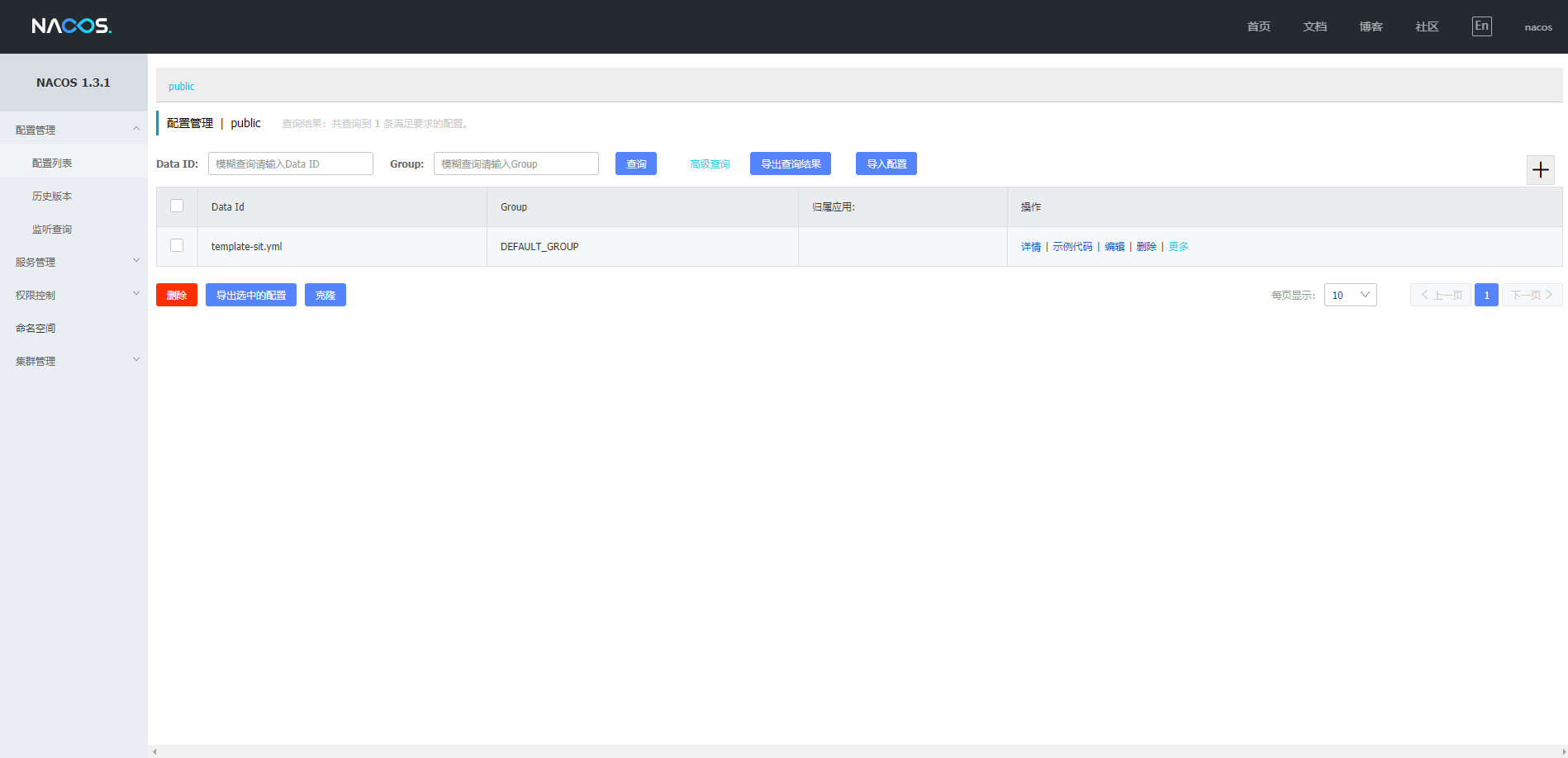This screenshot has width=1568, height=758.
Task: Click the template-sit.yml Data Id cell
Action: coord(342,246)
